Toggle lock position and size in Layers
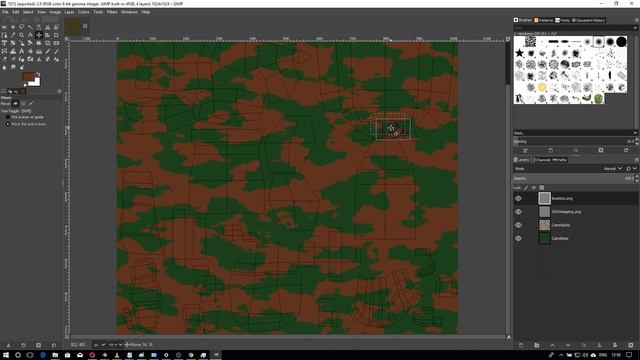 coord(533,188)
